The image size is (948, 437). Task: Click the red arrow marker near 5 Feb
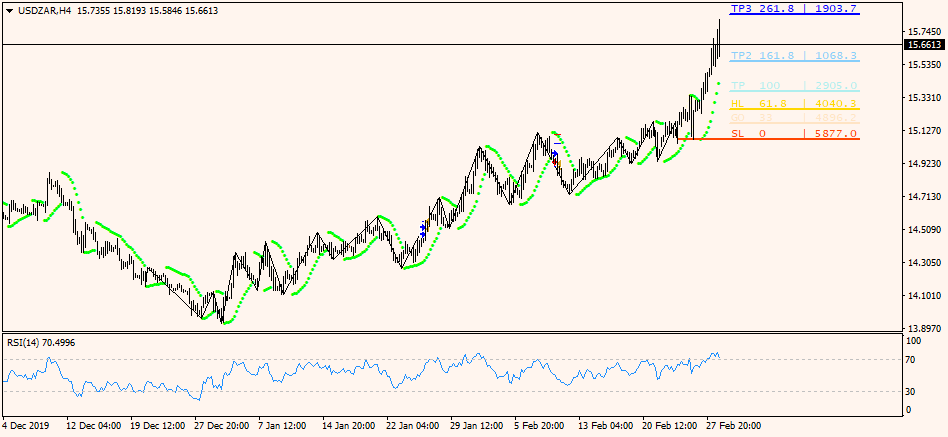(x=556, y=162)
